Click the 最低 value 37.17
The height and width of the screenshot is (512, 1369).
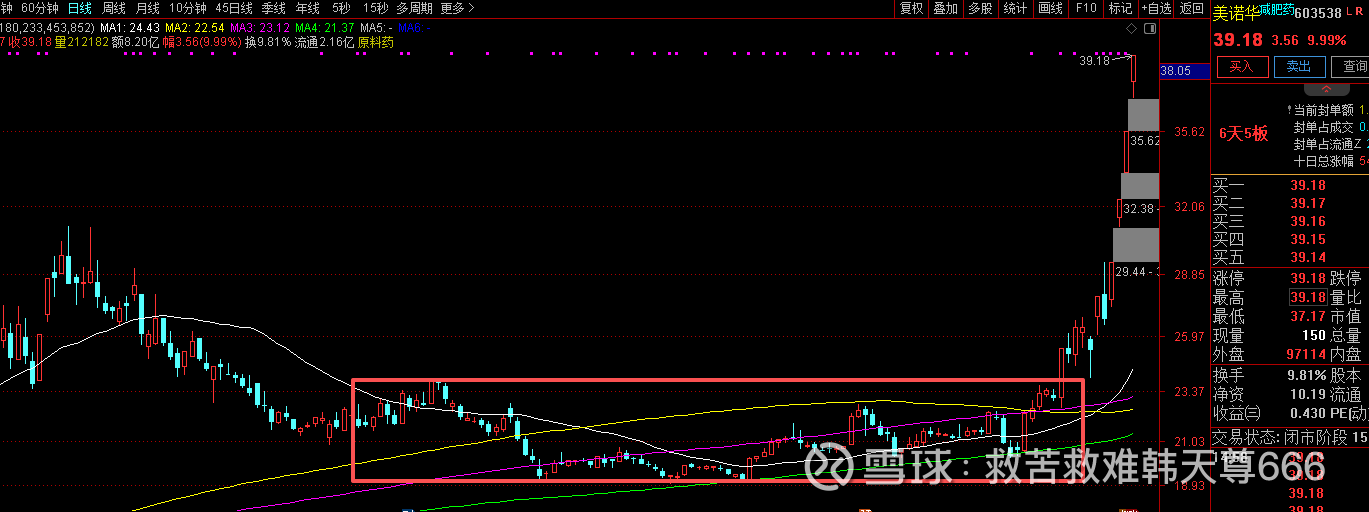pos(1307,316)
